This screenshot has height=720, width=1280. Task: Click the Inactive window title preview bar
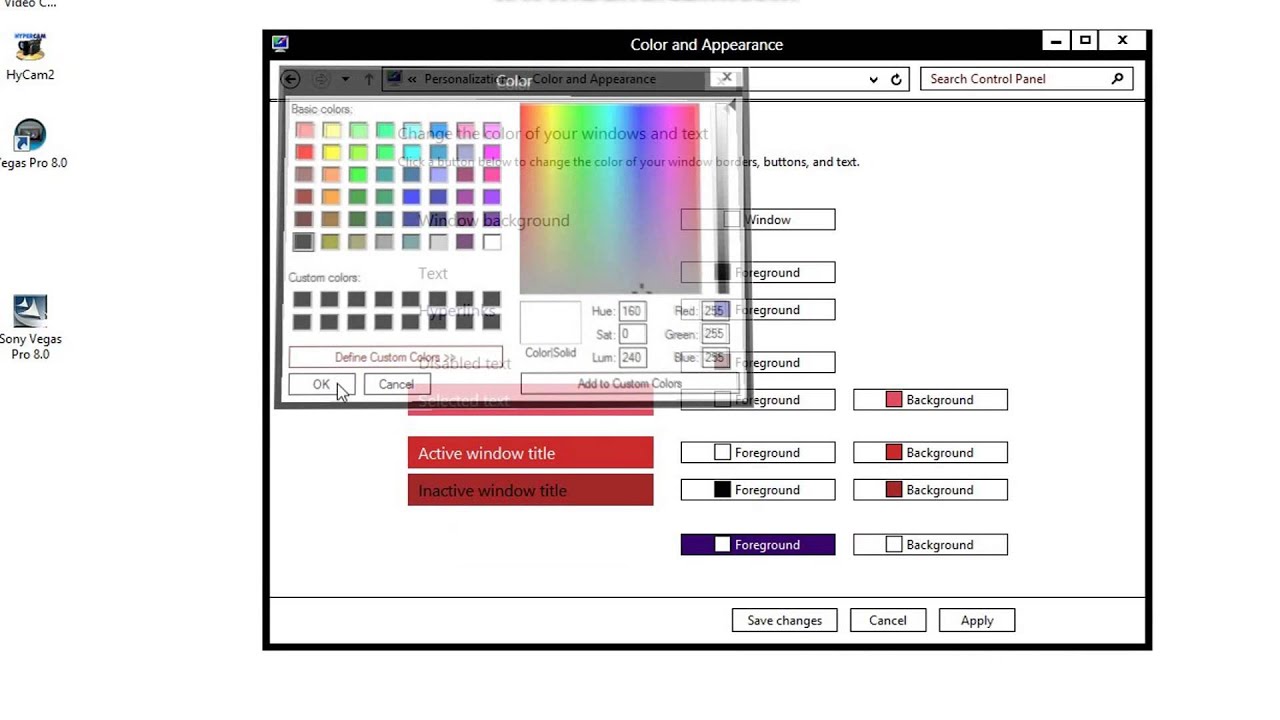[x=530, y=490]
